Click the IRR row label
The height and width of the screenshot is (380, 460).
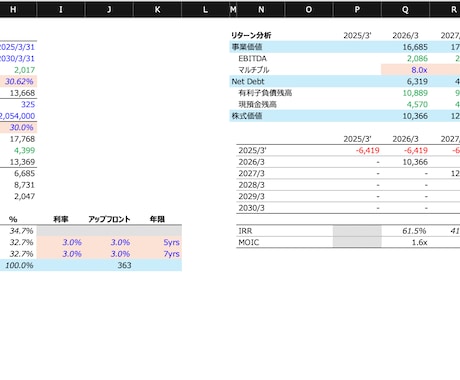pos(245,231)
